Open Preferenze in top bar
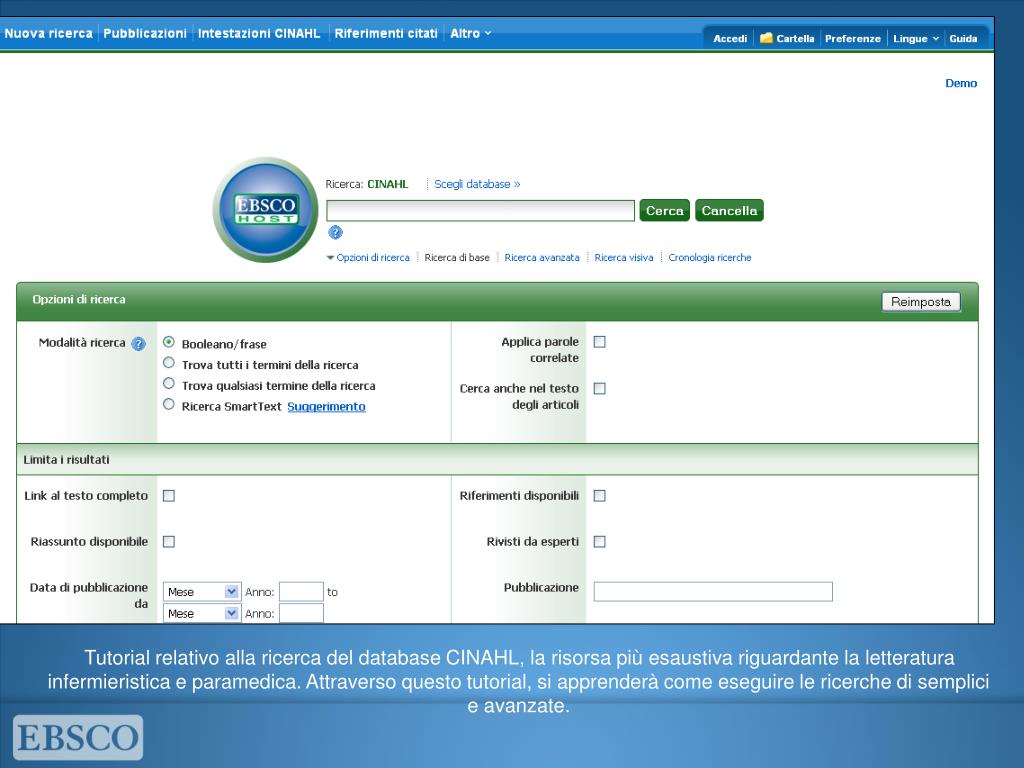The width and height of the screenshot is (1024, 768). coord(853,39)
